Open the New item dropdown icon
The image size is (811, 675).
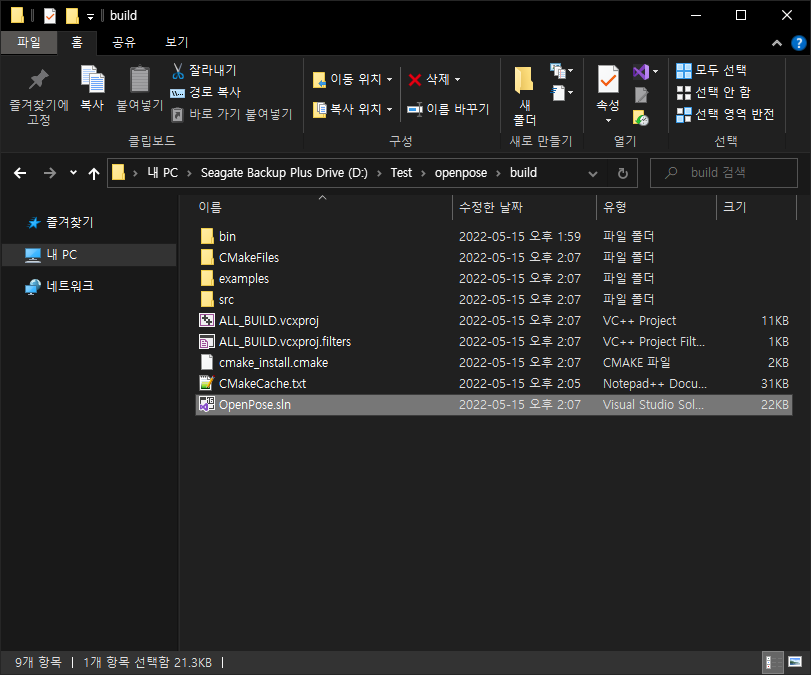click(562, 70)
